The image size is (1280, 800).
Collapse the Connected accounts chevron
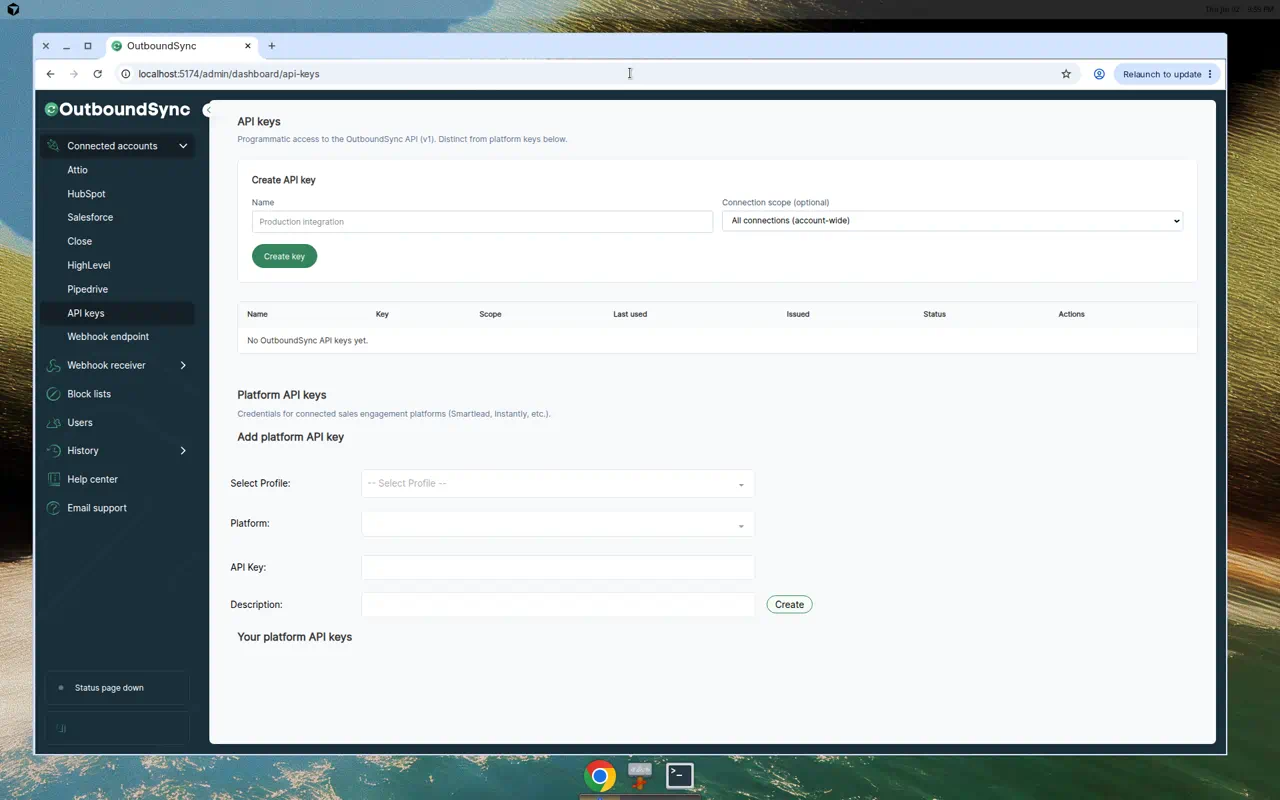click(183, 146)
